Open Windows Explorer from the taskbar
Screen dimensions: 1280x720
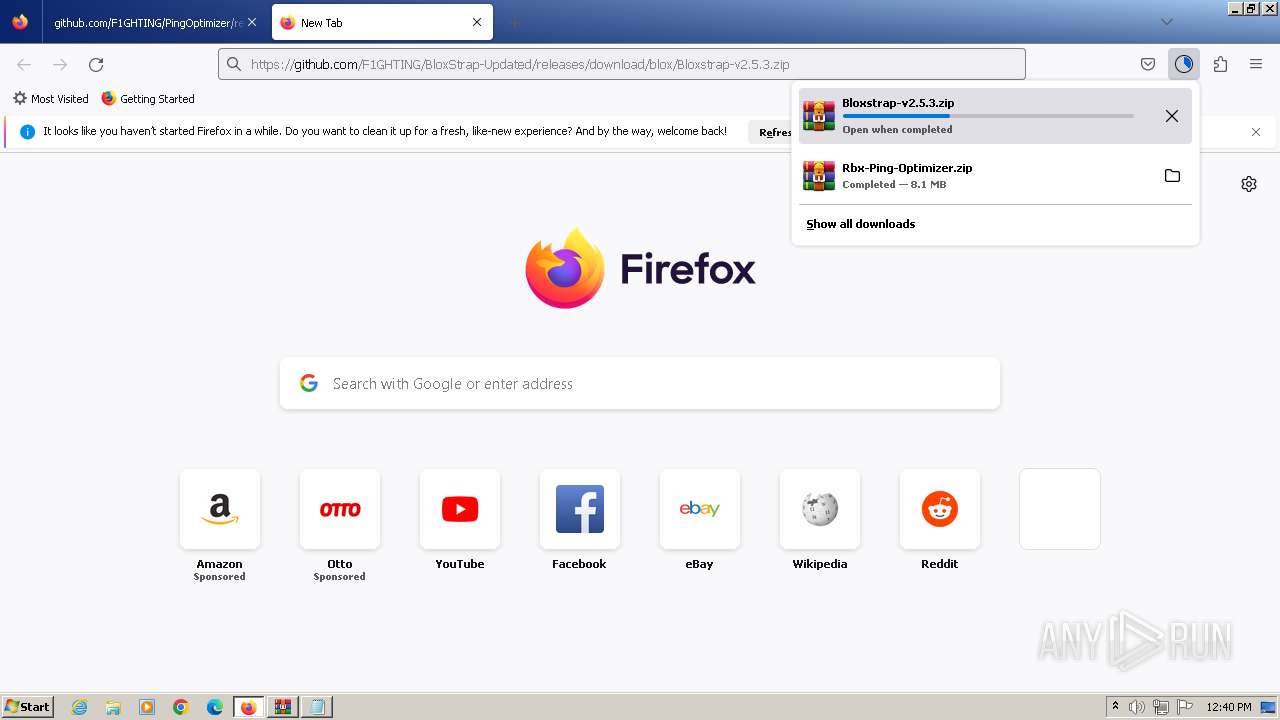click(113, 707)
